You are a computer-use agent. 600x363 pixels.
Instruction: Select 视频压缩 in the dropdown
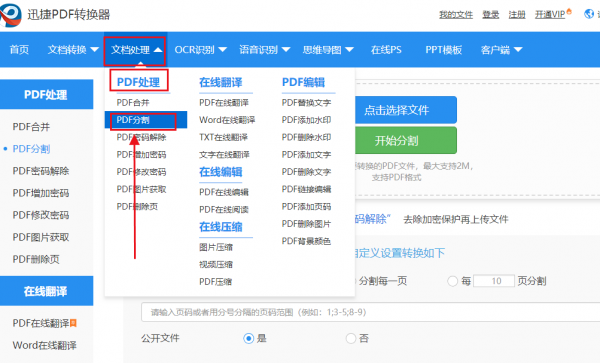click(x=216, y=264)
